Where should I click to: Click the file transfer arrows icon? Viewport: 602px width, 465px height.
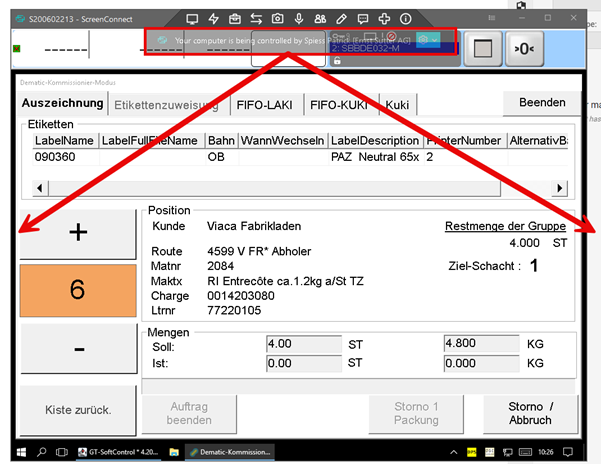point(256,19)
